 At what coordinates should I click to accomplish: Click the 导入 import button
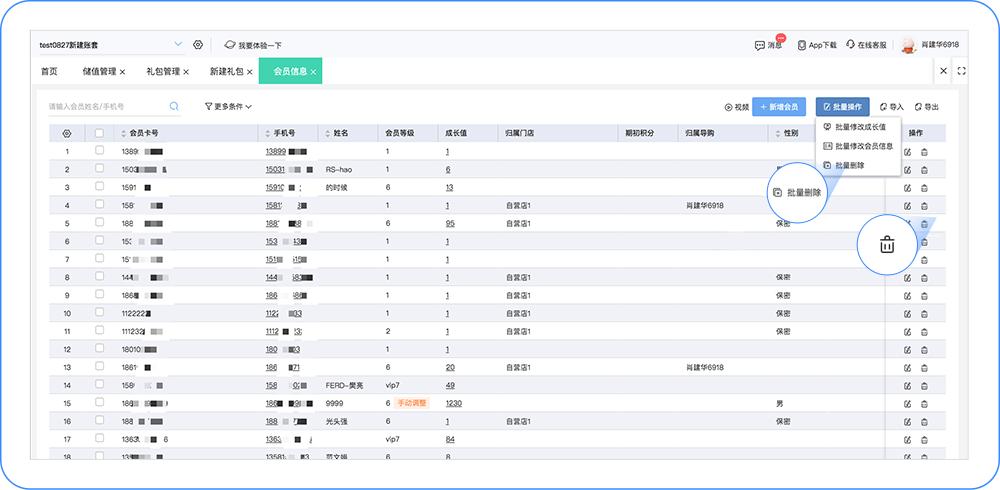pos(892,107)
